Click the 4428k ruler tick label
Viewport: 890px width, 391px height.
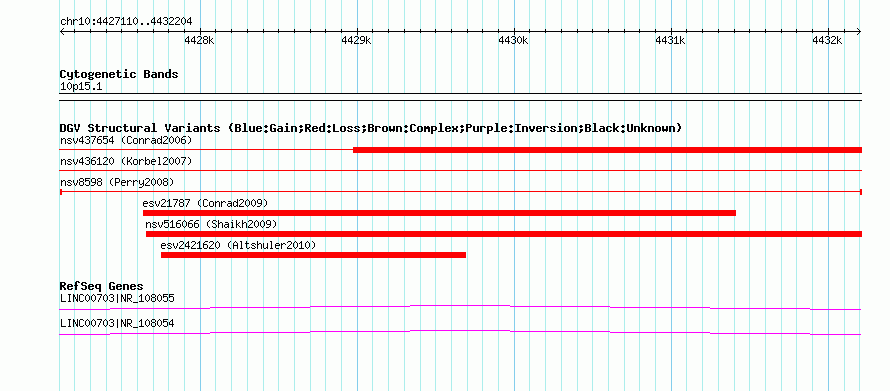coord(199,41)
